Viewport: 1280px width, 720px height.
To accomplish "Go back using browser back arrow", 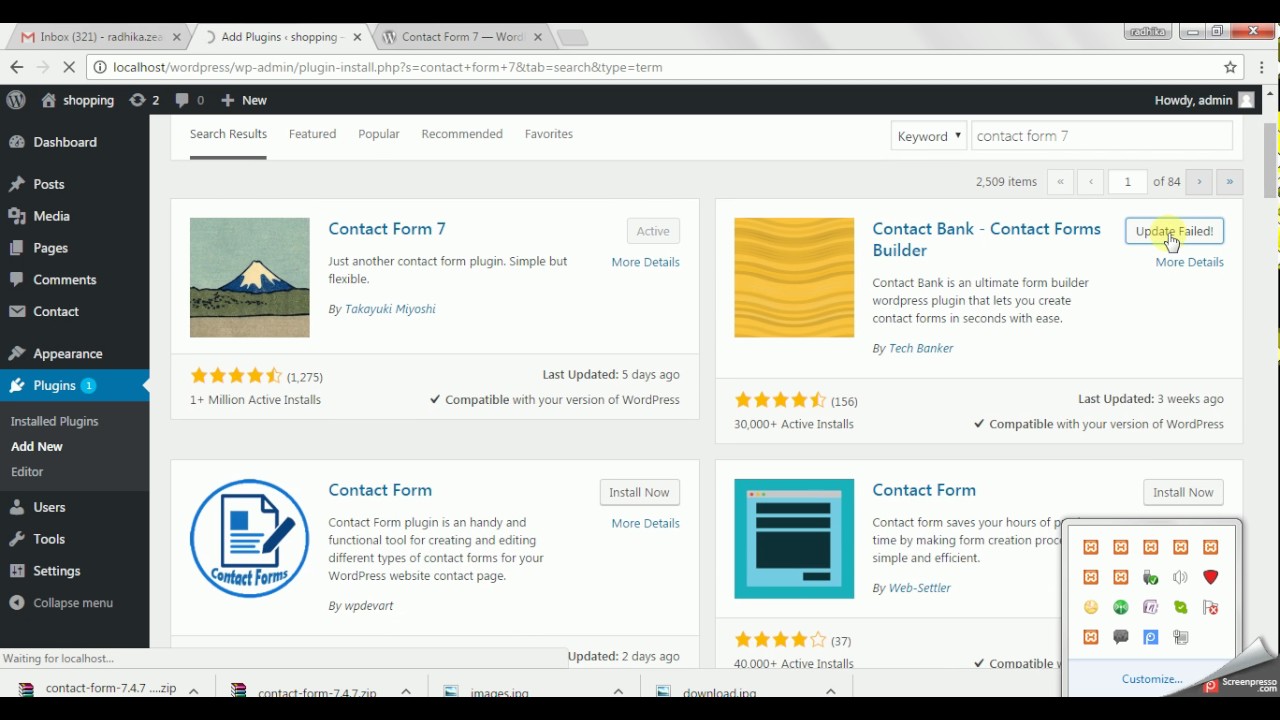I will (17, 67).
